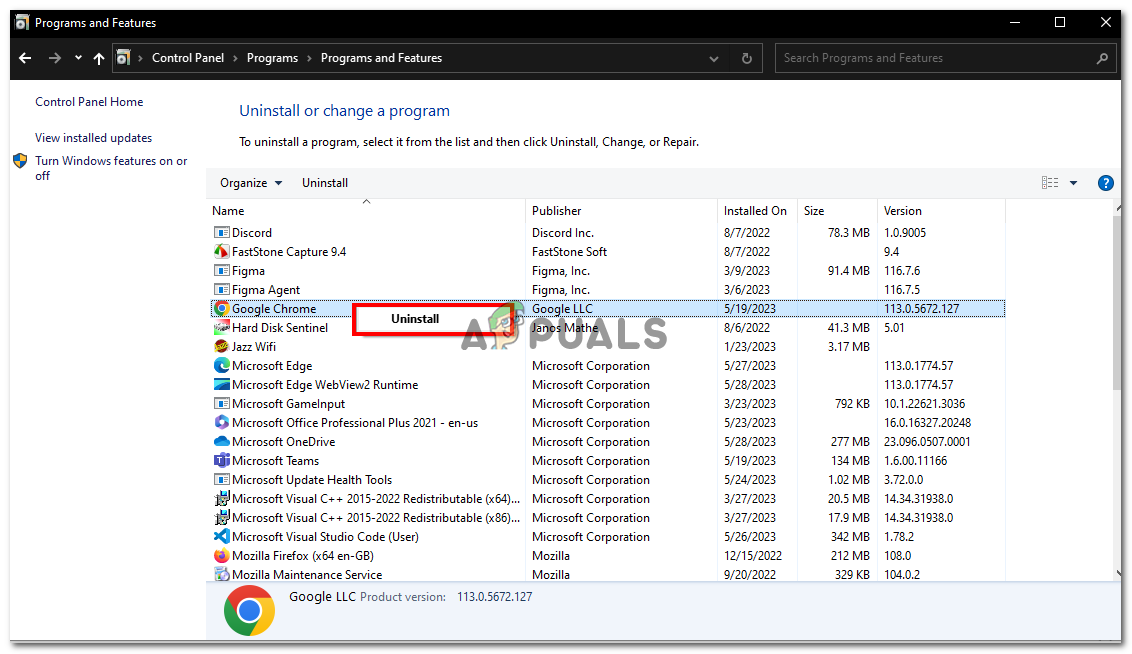
Task: Click the vertical scrollbar down arrow
Action: point(1117,574)
